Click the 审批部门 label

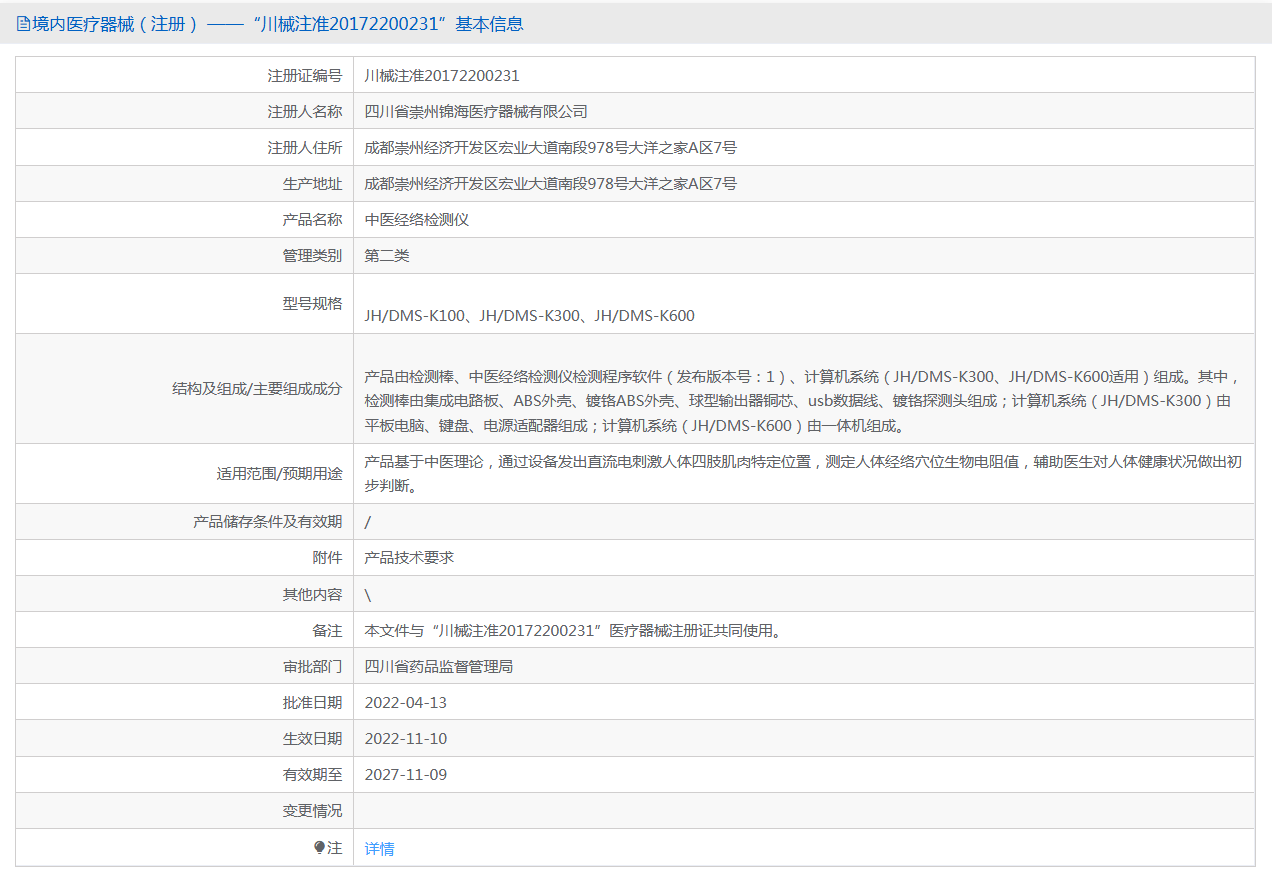pyautogui.click(x=312, y=666)
